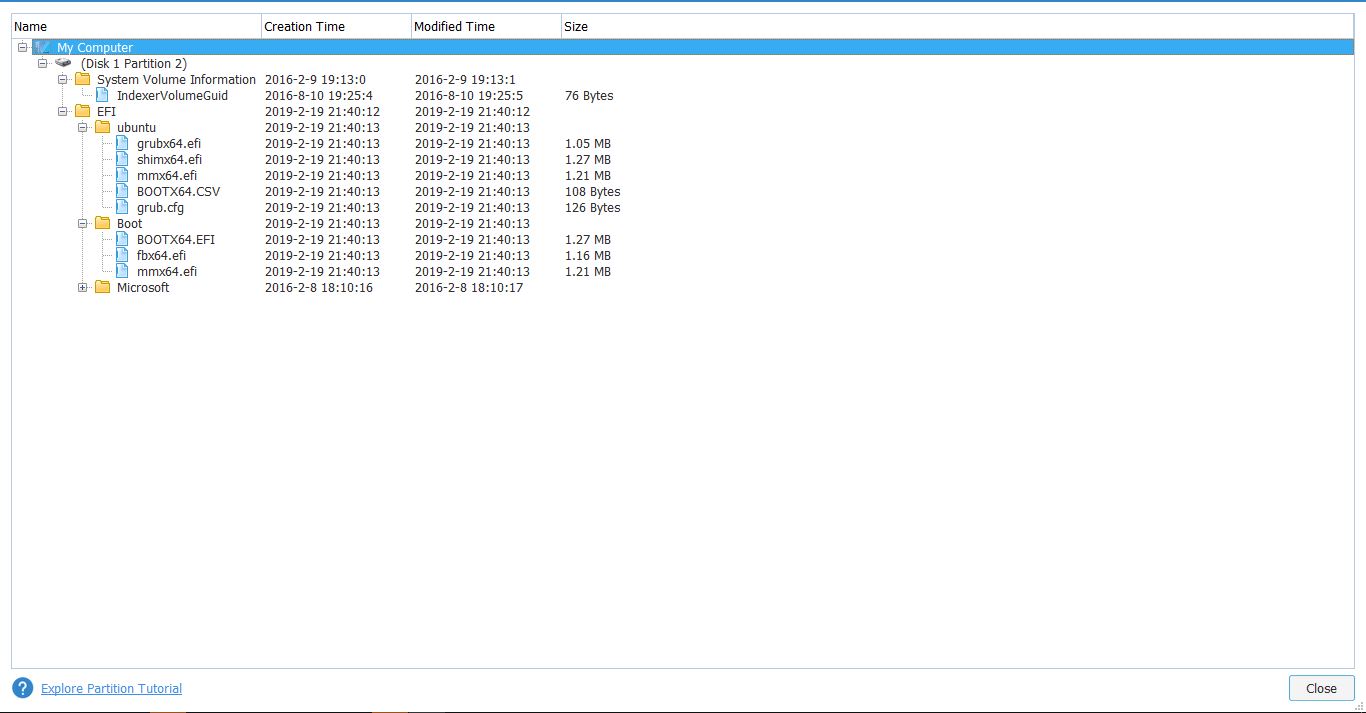Click the grubx64.efi file icon
1366x713 pixels.
coord(122,143)
